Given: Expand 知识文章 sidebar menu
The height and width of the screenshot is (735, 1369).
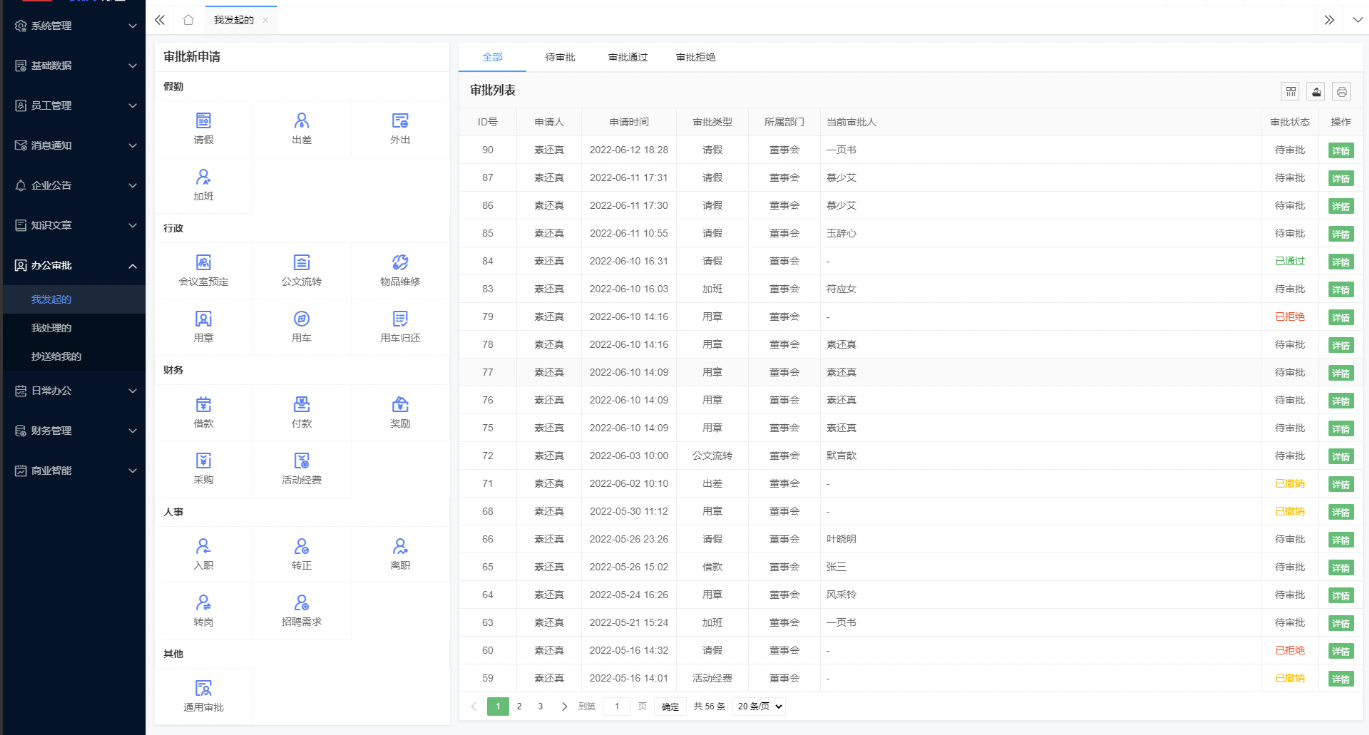Looking at the screenshot, I should [72, 226].
